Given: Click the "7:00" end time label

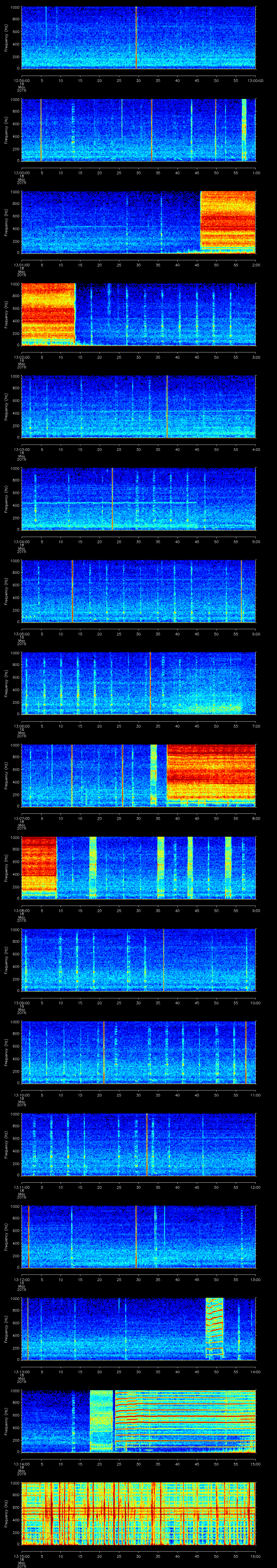Looking at the screenshot, I should click(x=256, y=726).
